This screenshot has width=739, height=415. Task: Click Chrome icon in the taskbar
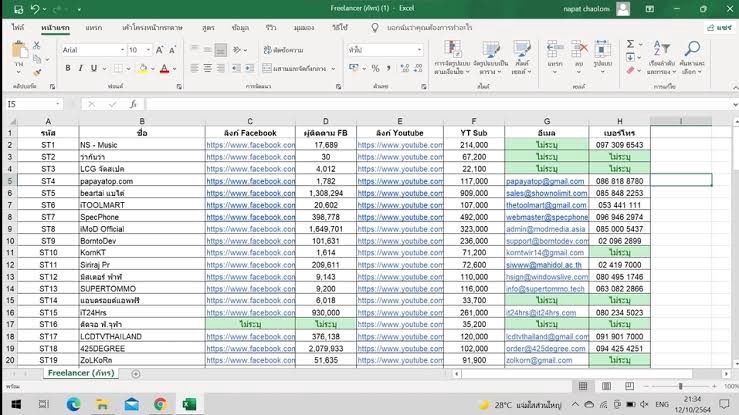click(x=160, y=404)
